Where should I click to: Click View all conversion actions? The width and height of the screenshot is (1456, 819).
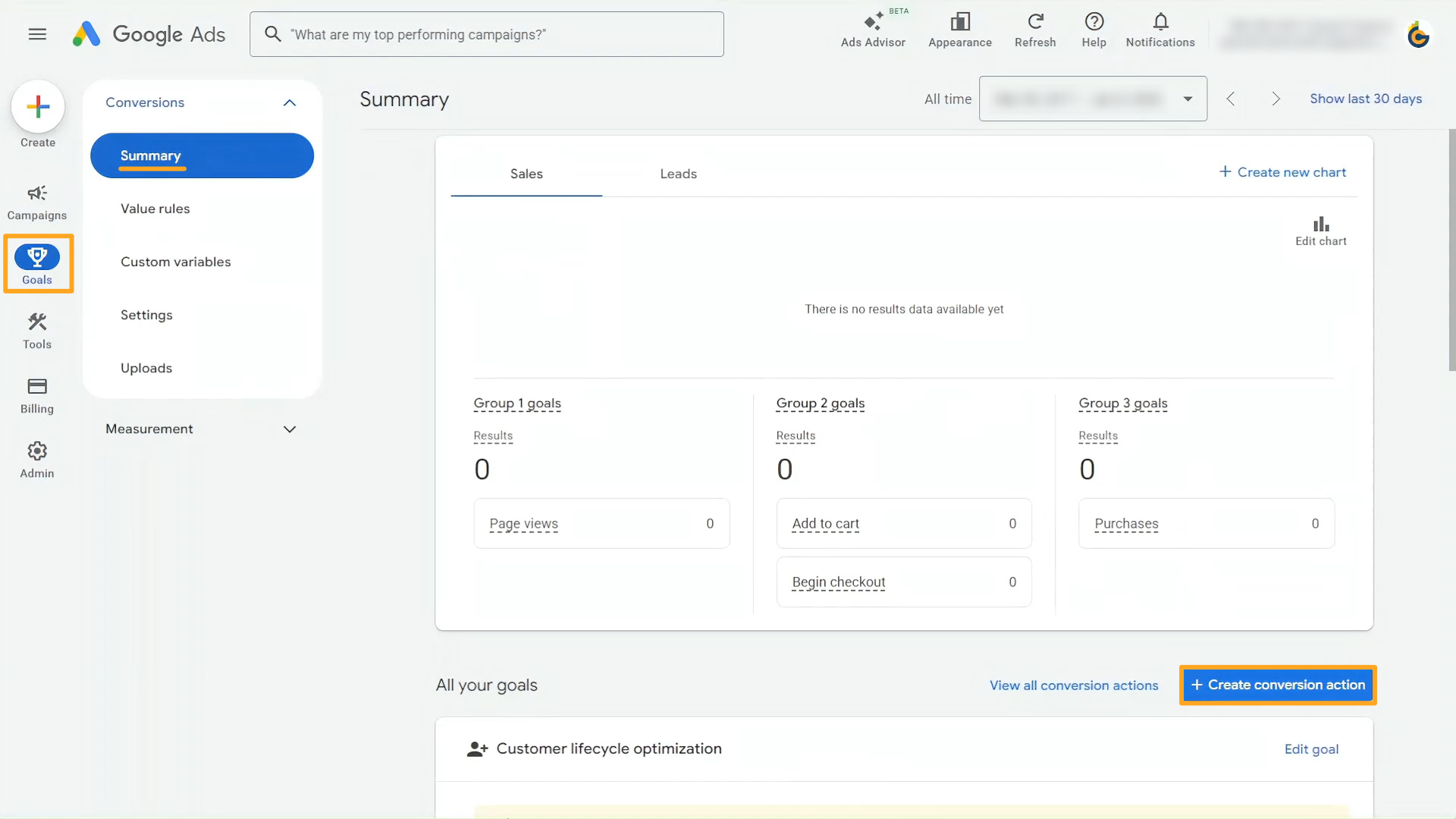click(x=1074, y=686)
